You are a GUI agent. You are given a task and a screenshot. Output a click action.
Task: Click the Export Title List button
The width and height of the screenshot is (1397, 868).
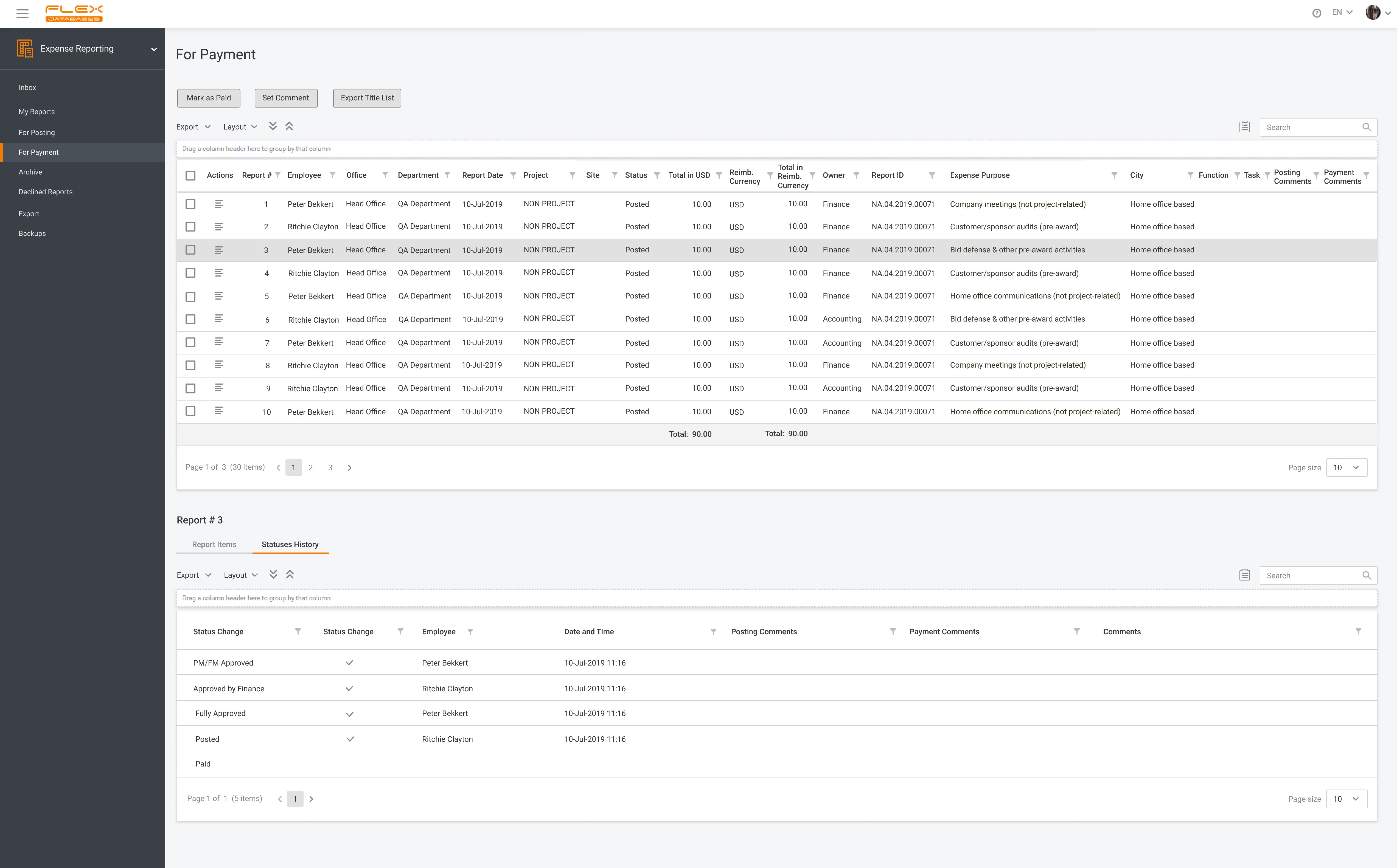(x=367, y=98)
